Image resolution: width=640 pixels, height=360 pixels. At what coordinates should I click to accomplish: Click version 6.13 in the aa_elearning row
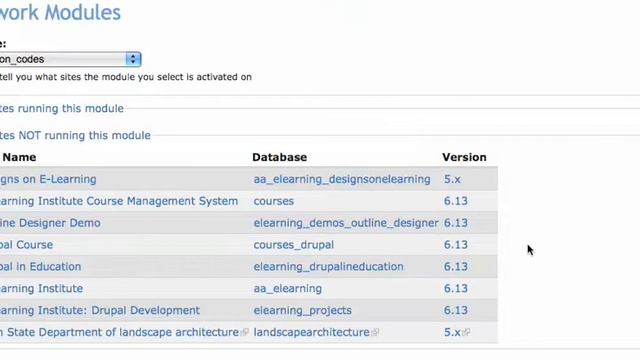[456, 289]
